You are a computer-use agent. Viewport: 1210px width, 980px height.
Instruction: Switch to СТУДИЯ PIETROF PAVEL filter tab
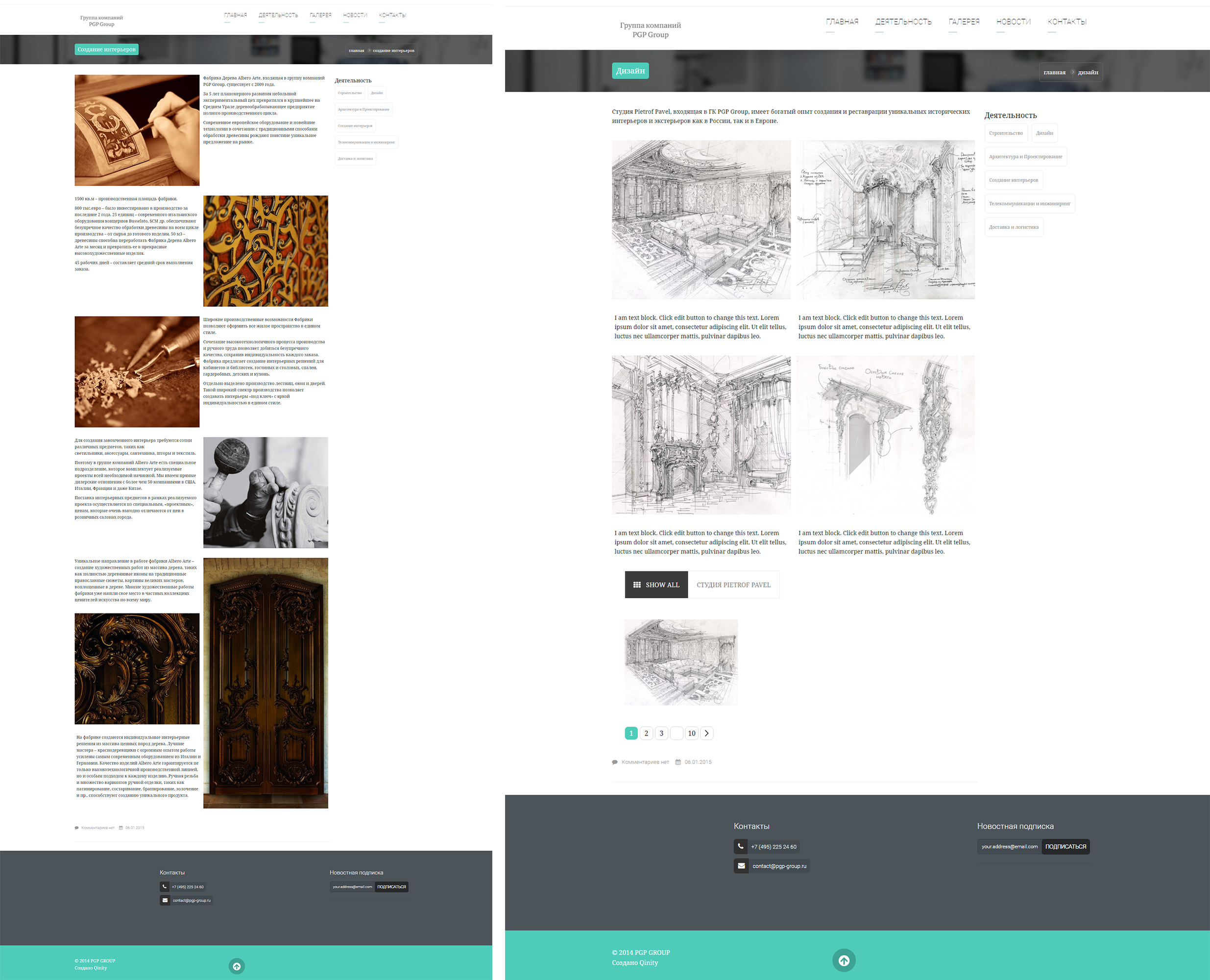click(733, 585)
